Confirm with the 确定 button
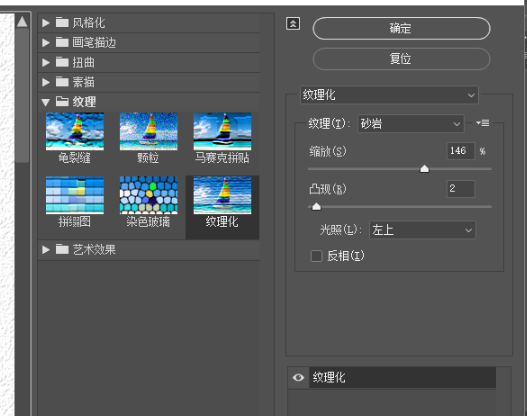 (x=401, y=29)
